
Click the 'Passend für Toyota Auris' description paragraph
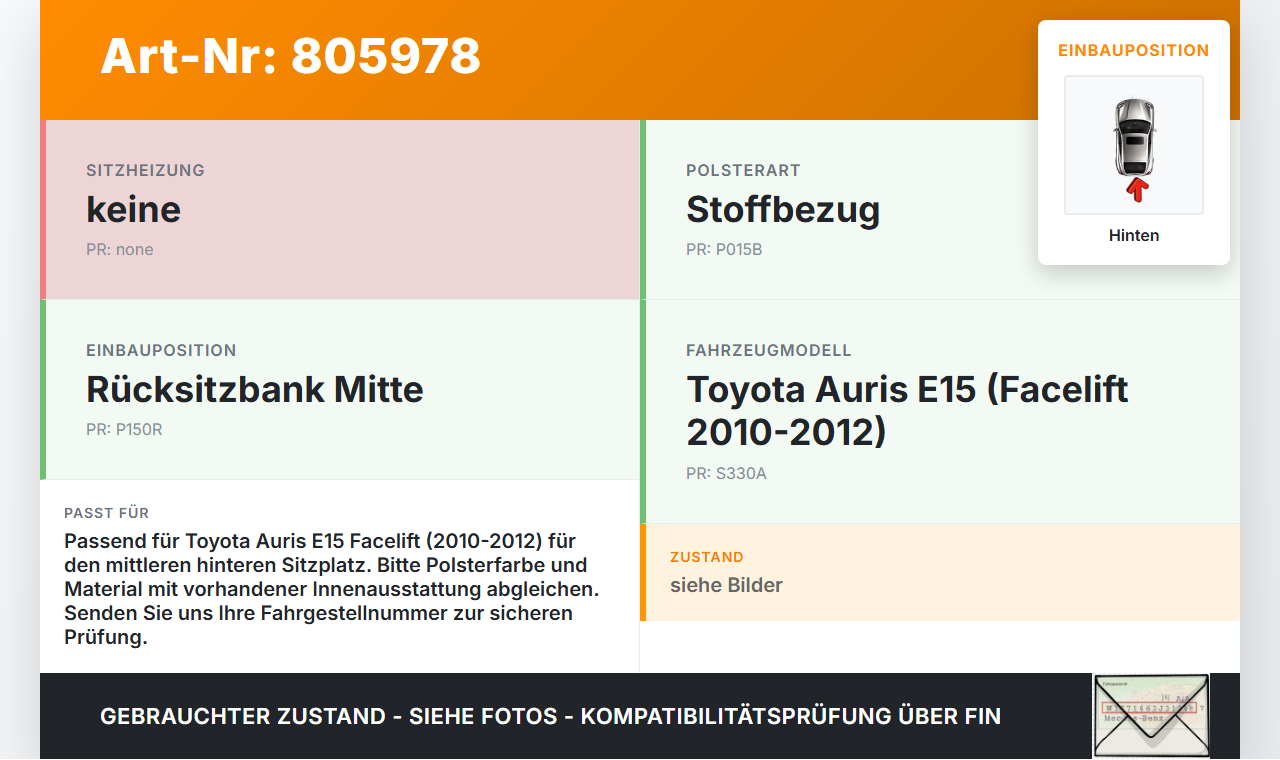tap(332, 589)
